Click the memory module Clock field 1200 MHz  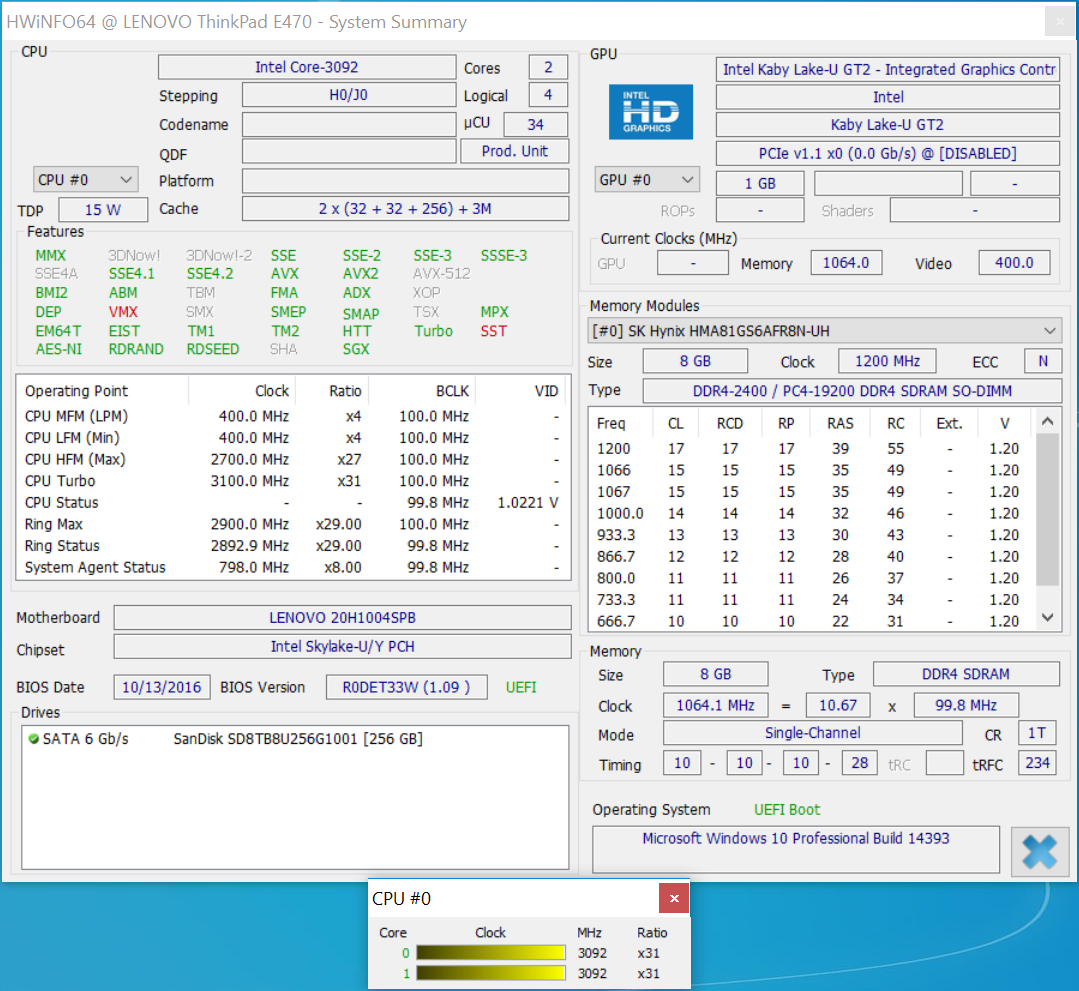pos(888,361)
